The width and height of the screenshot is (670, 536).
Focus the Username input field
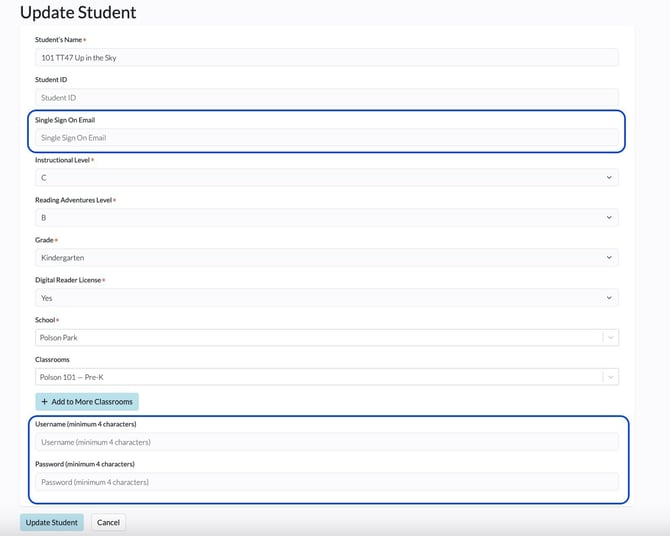pyautogui.click(x=326, y=442)
